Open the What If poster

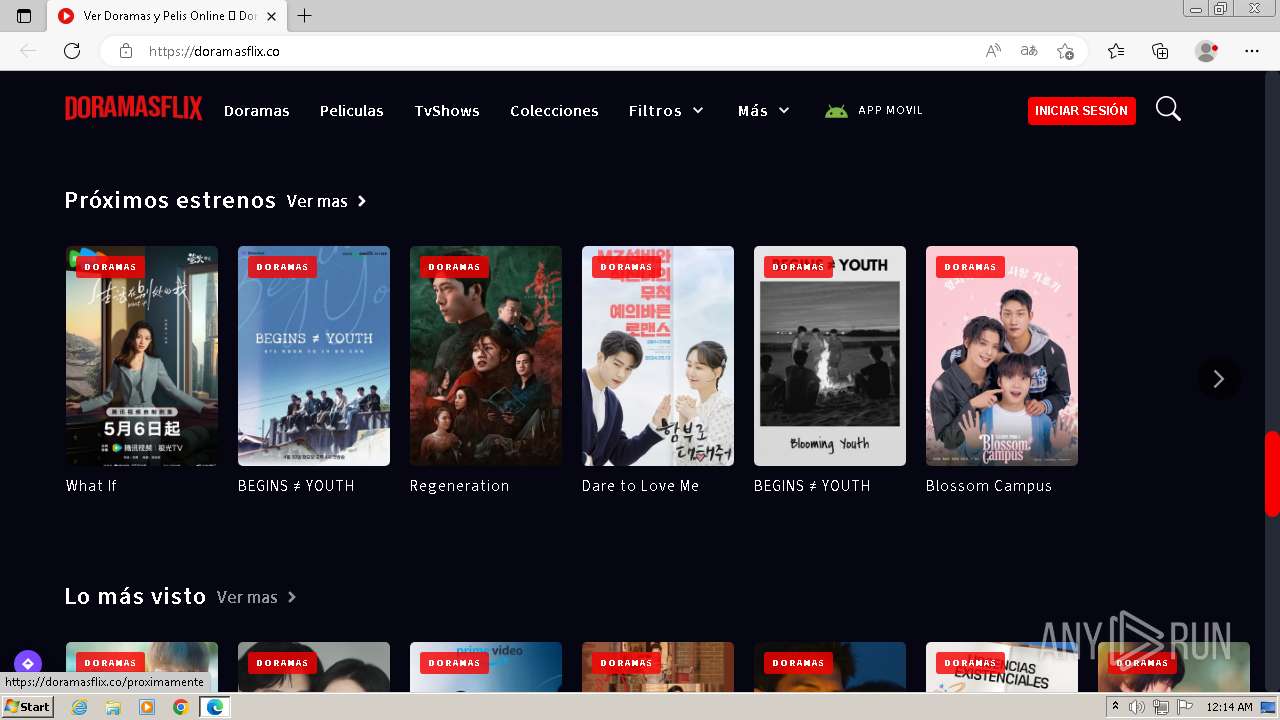(142, 356)
